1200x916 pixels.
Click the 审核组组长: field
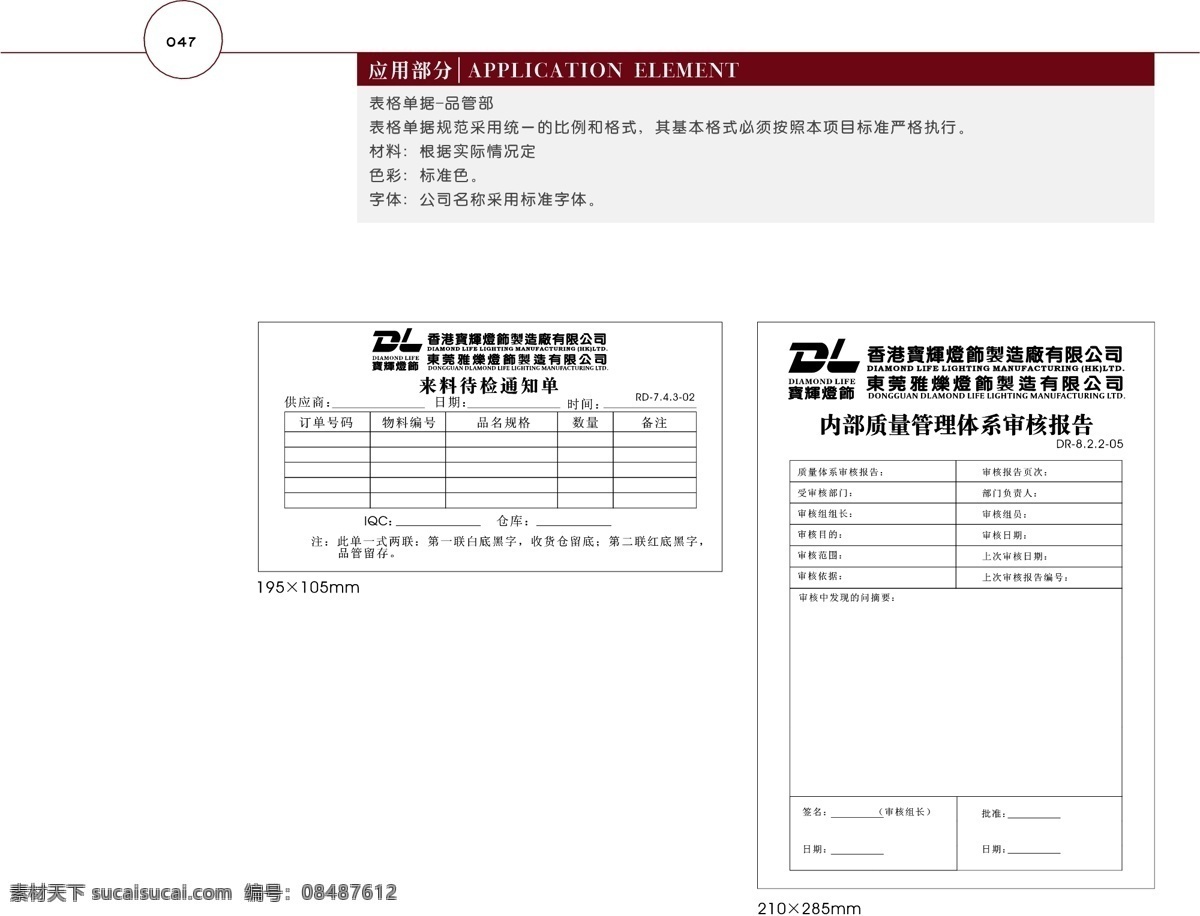[x=873, y=514]
